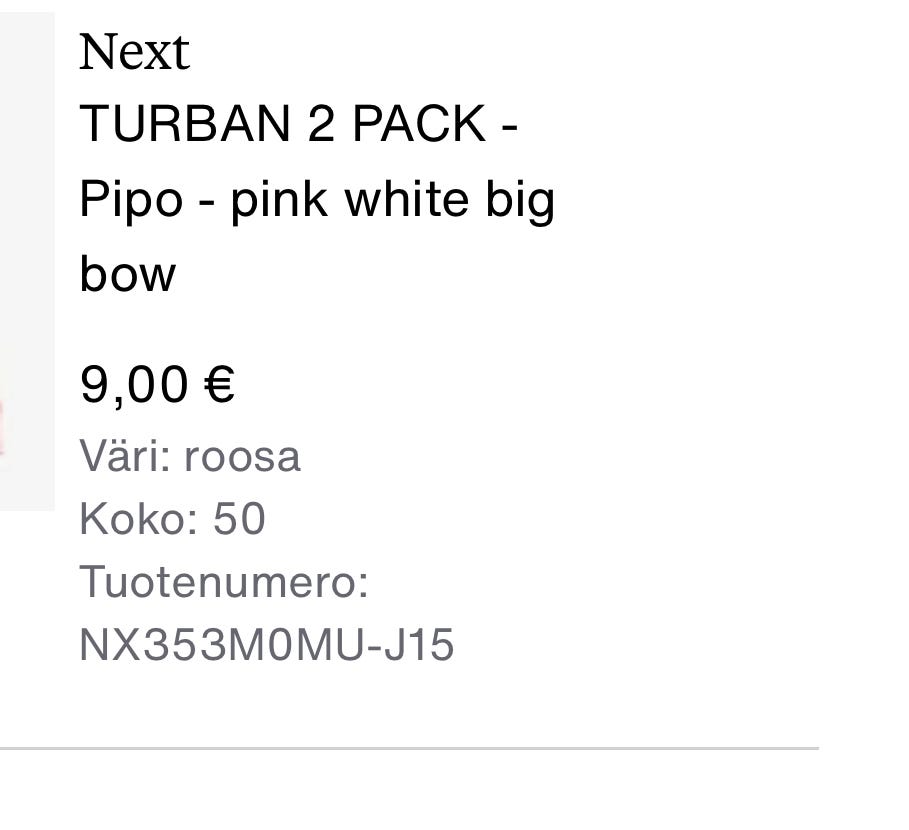Click 'Pipo - pink white big' title line

click(x=316, y=200)
